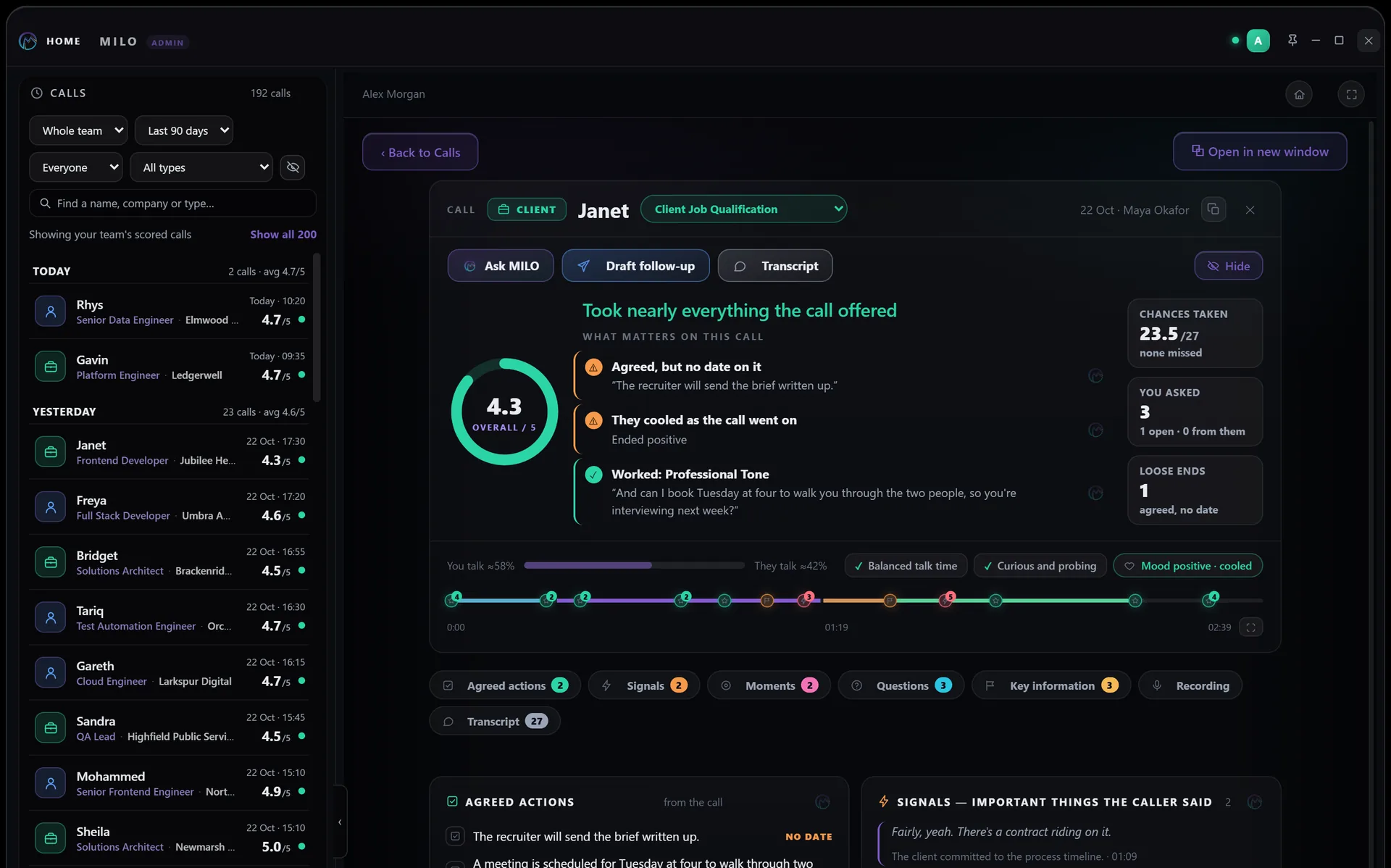Switch to the Moments tab

(769, 685)
